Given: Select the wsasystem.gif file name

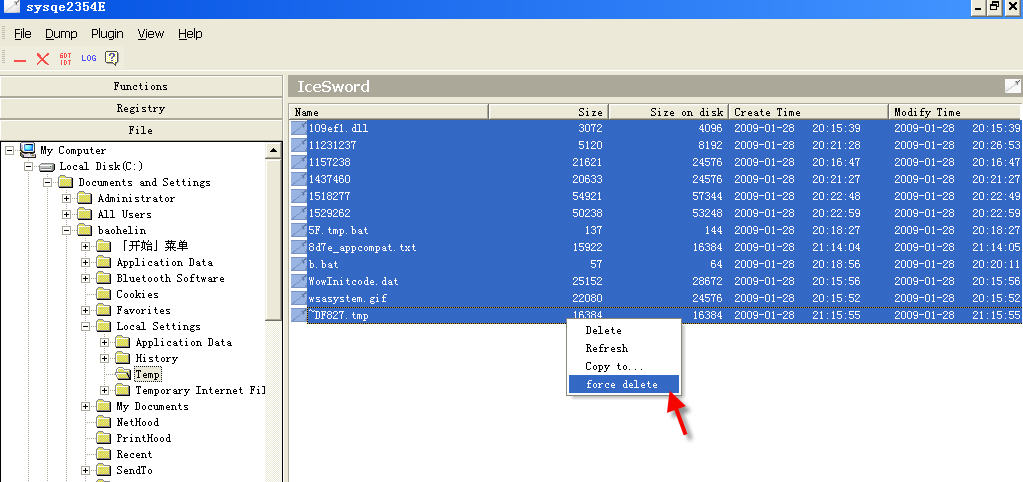Looking at the screenshot, I should point(349,298).
